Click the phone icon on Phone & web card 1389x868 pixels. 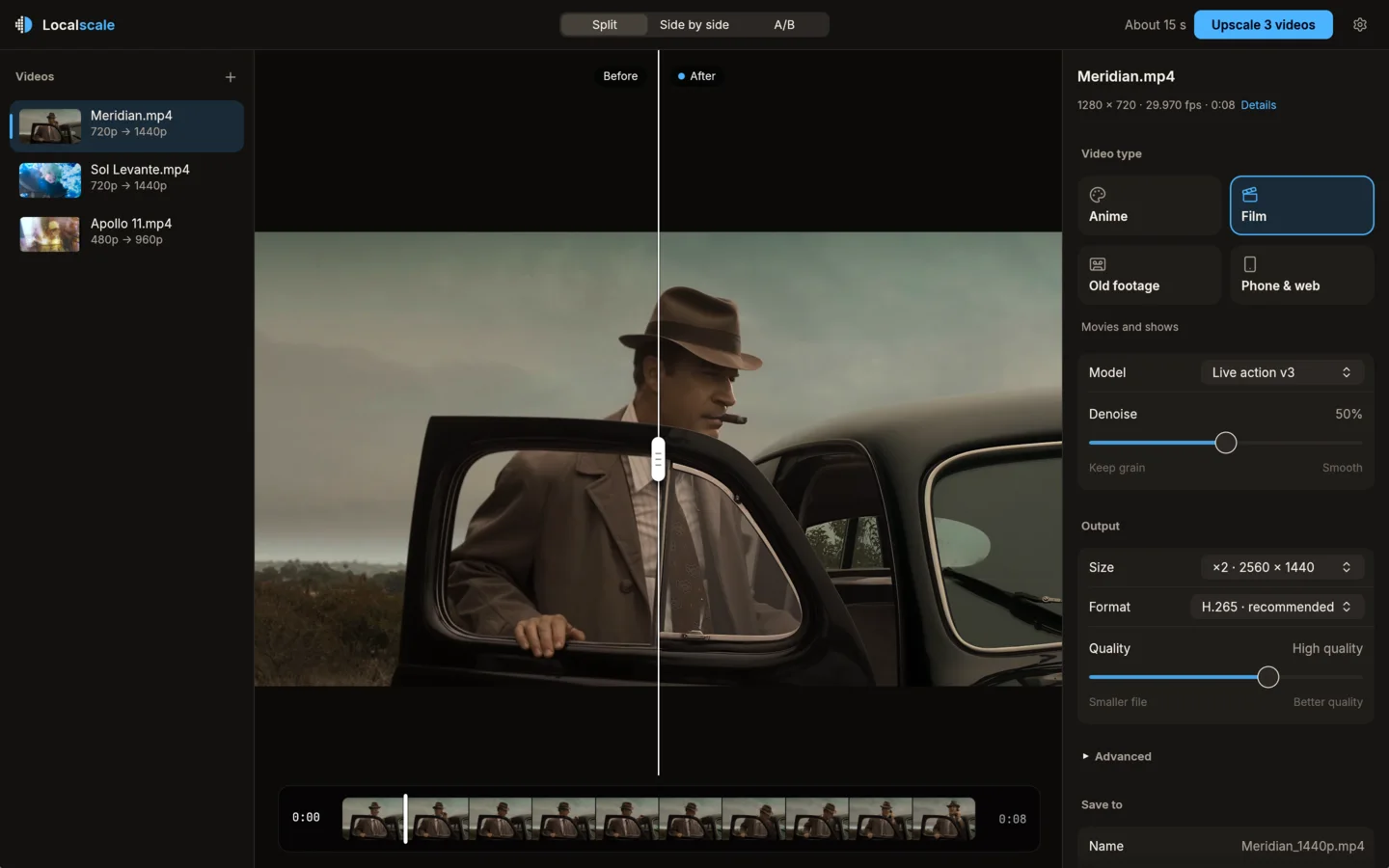[x=1250, y=264]
